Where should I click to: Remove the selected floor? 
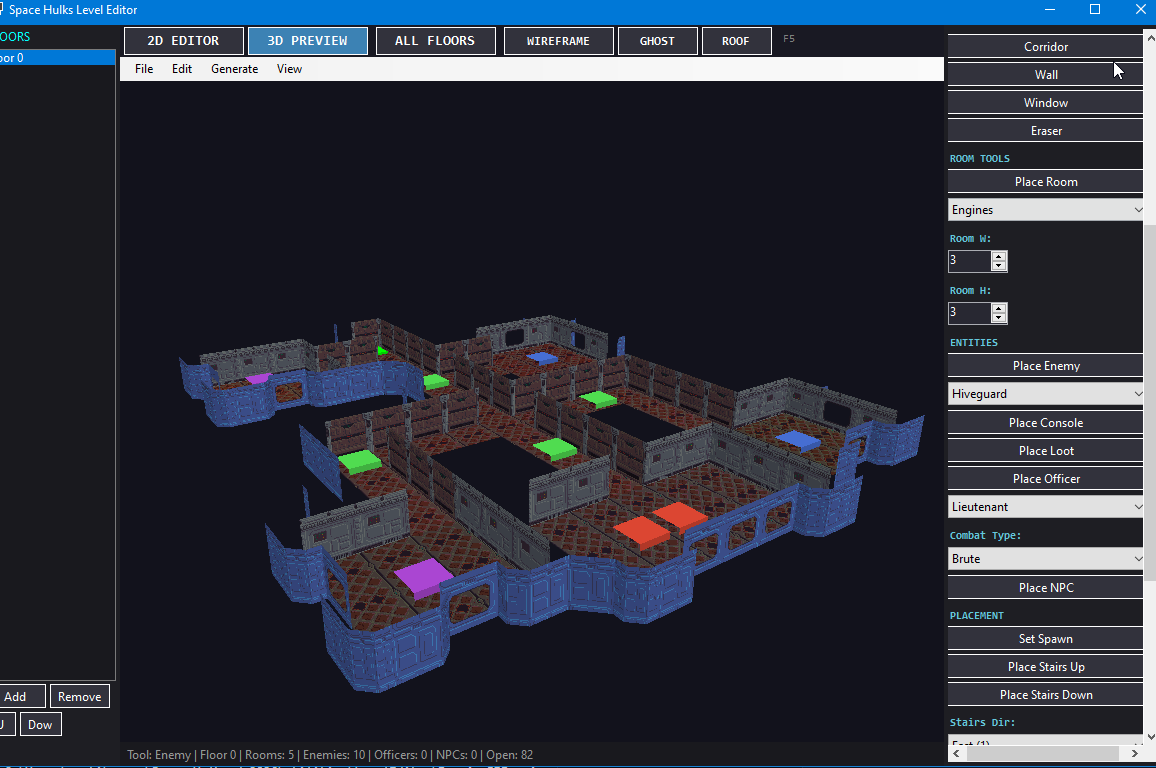(80, 697)
